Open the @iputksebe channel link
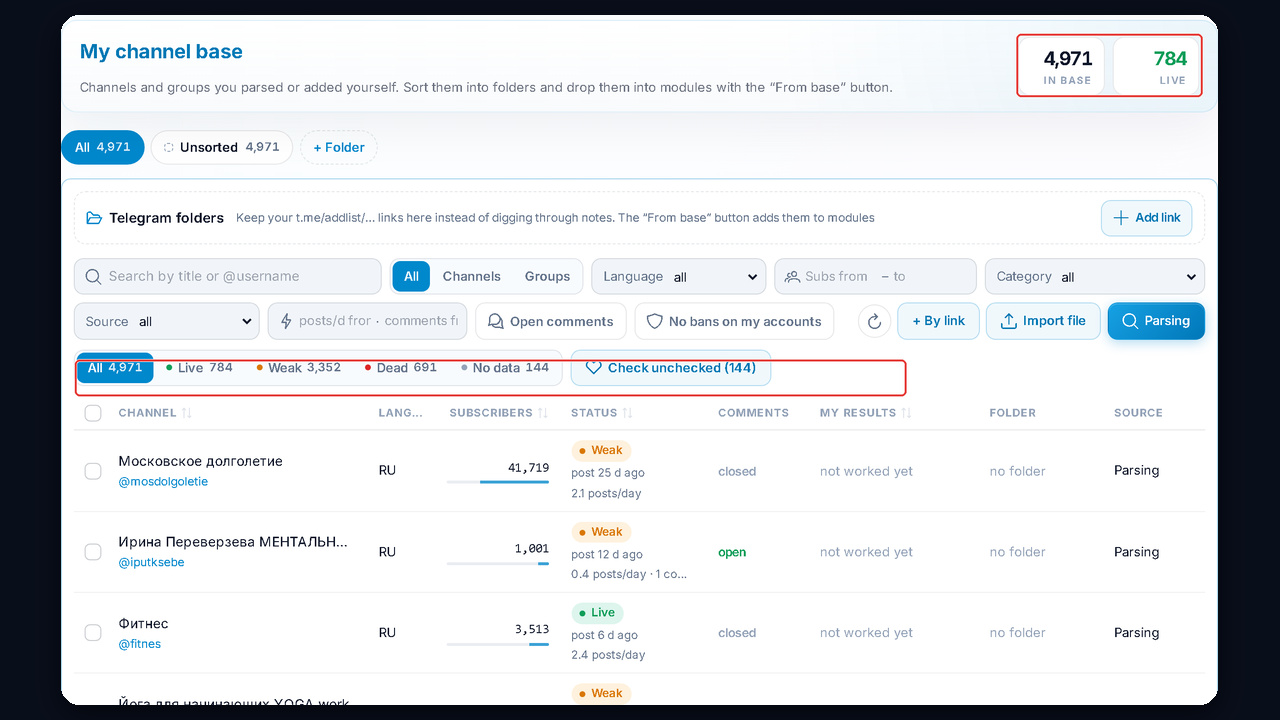The image size is (1280, 720). 151,562
